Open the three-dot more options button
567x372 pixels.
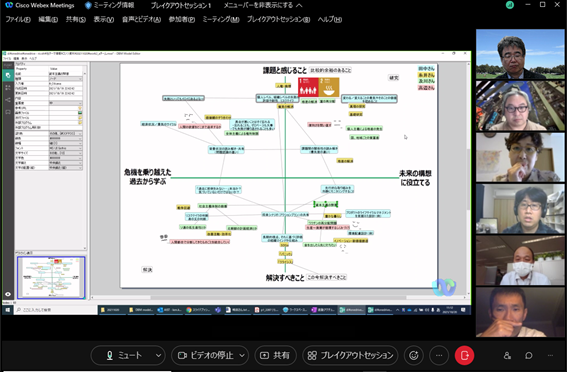pyautogui.click(x=439, y=356)
